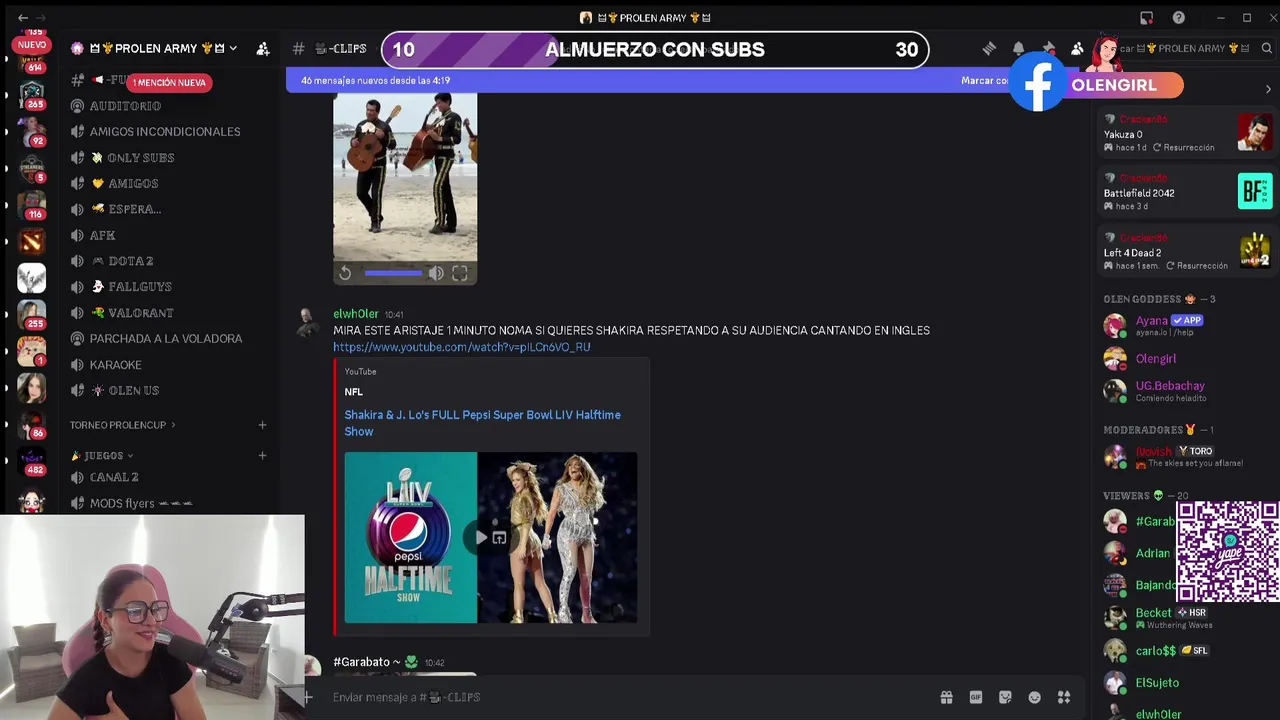Open notification settings bell
Viewport: 1280px width, 720px height.
coord(1018,48)
